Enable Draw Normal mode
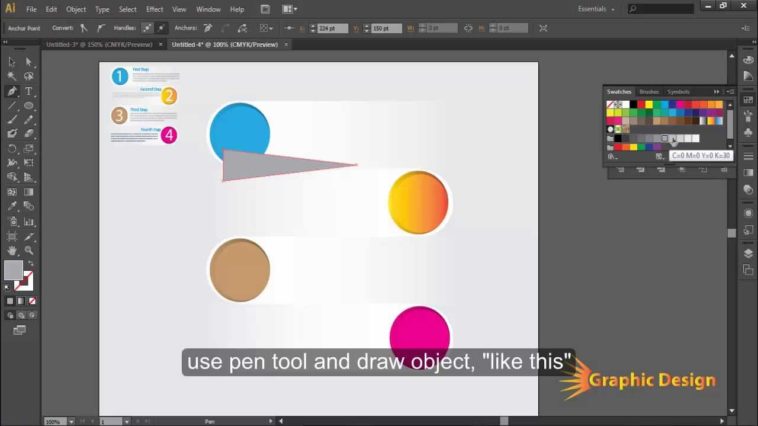Screen dimensions: 758x426 (x=10, y=315)
